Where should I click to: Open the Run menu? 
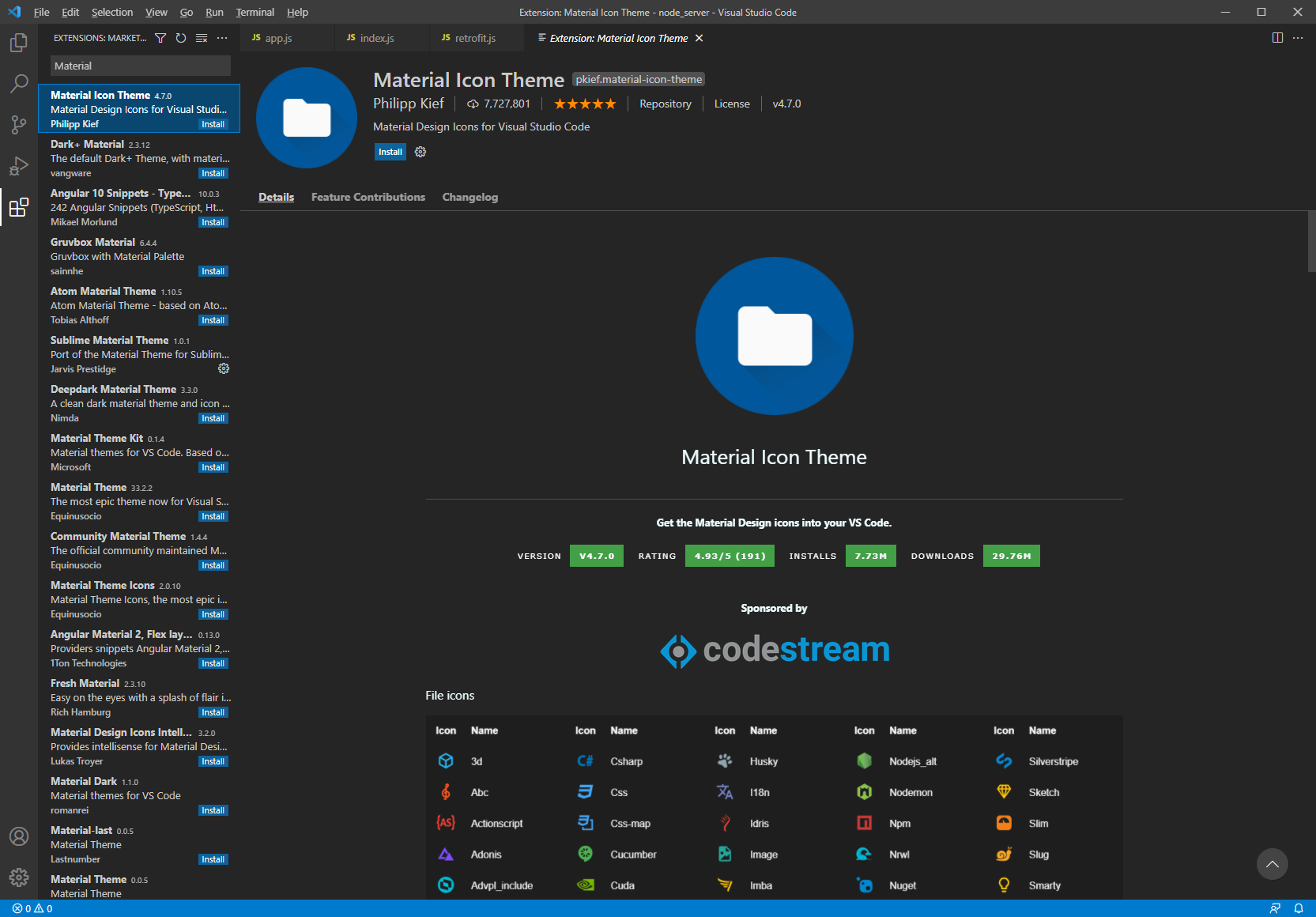click(214, 12)
